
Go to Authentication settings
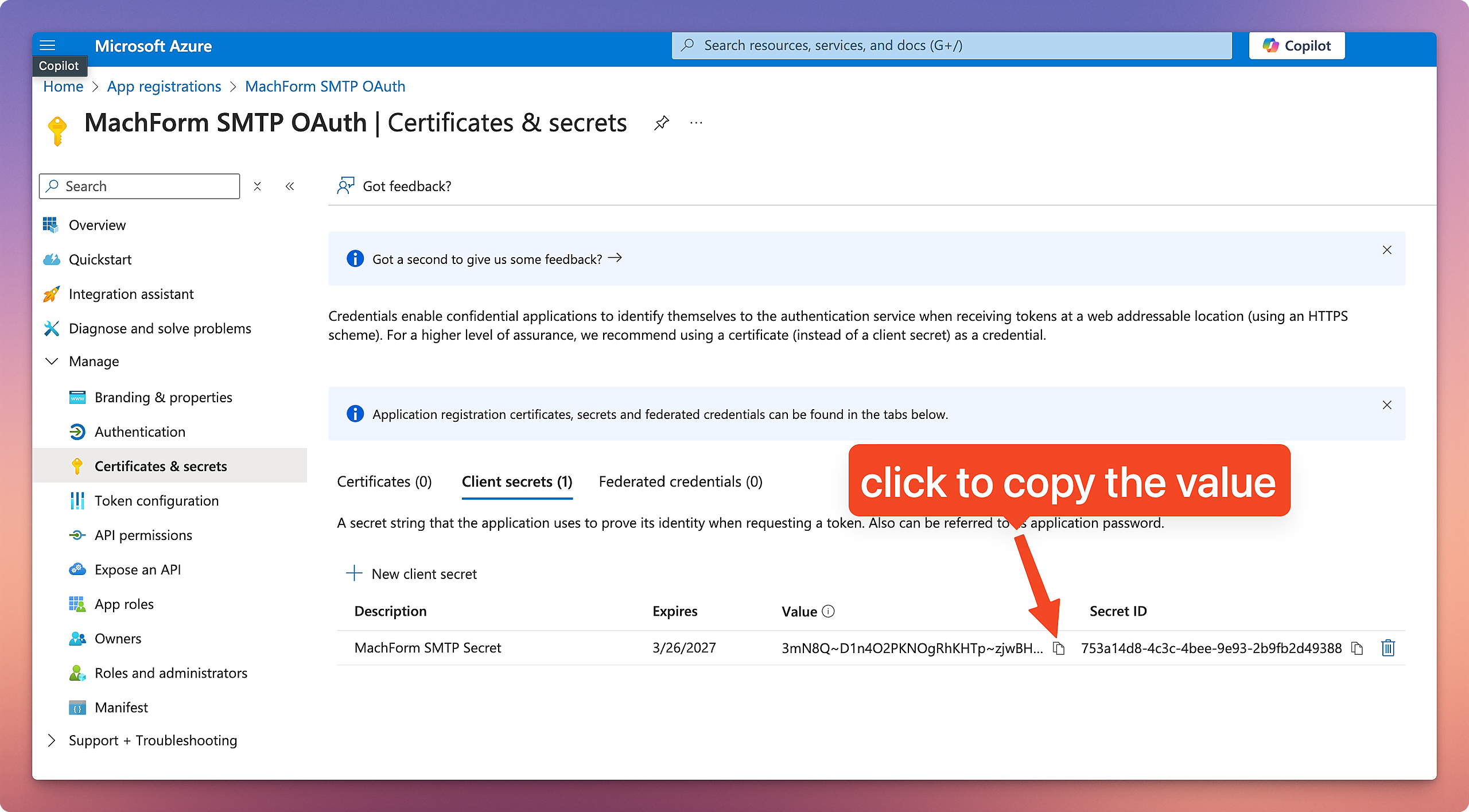point(139,432)
